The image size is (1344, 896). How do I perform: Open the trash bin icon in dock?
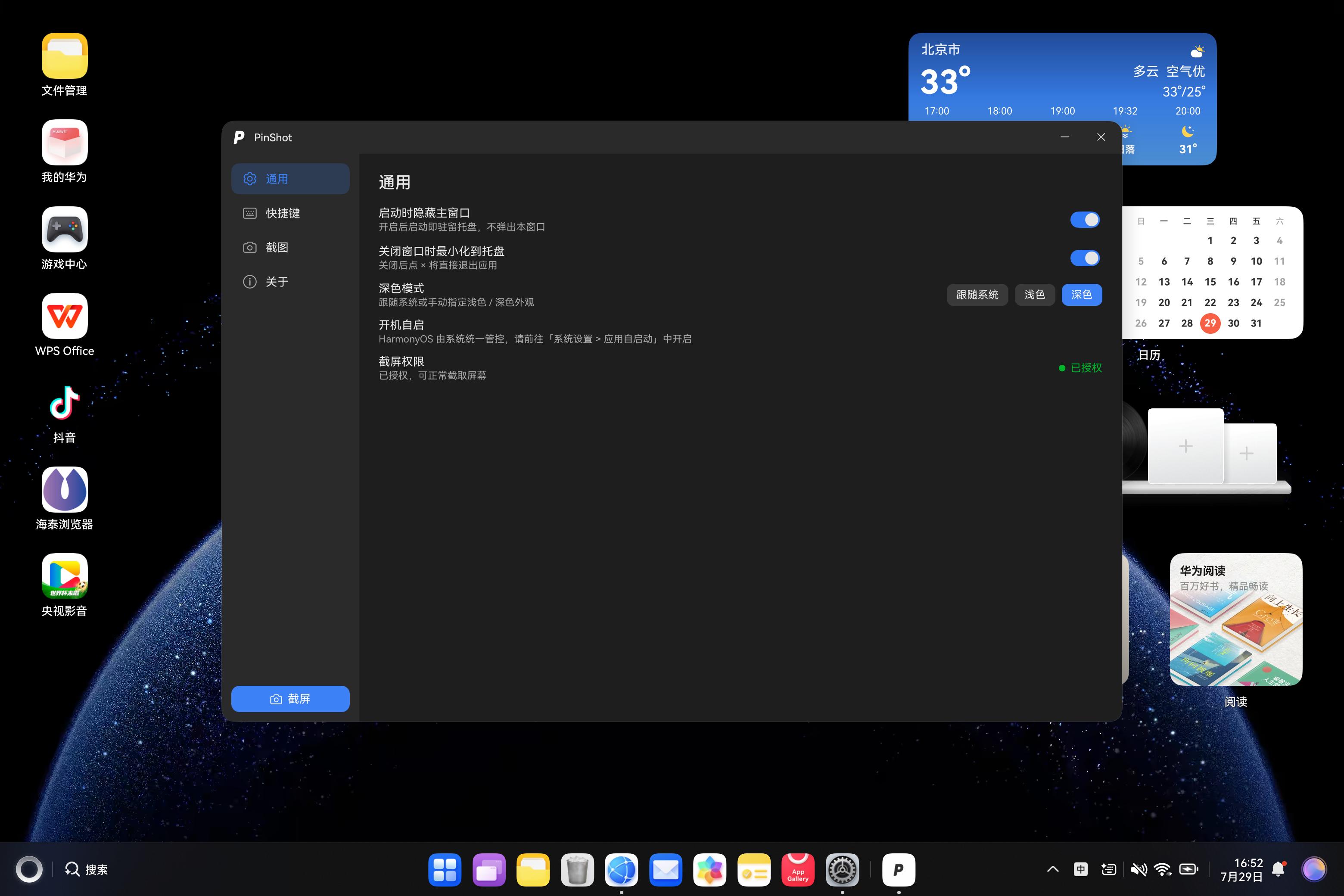click(577, 870)
